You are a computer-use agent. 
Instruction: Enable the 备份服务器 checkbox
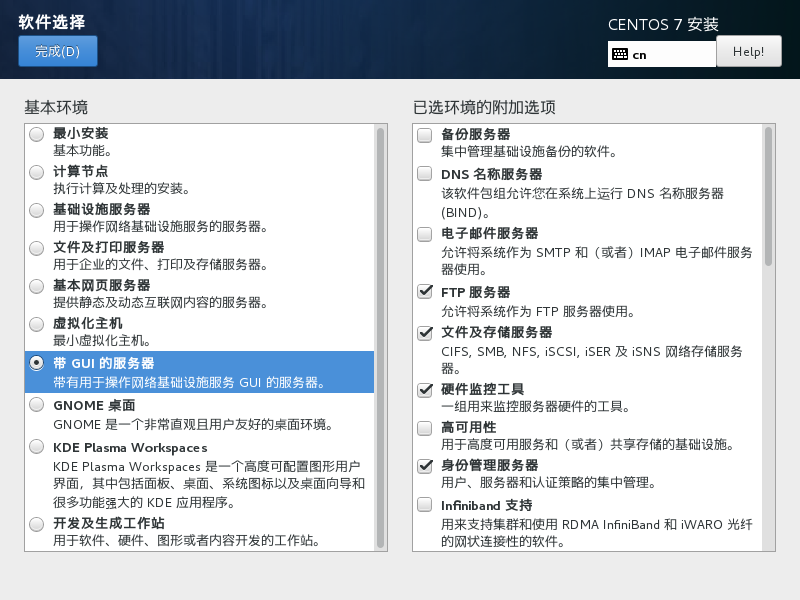click(424, 135)
